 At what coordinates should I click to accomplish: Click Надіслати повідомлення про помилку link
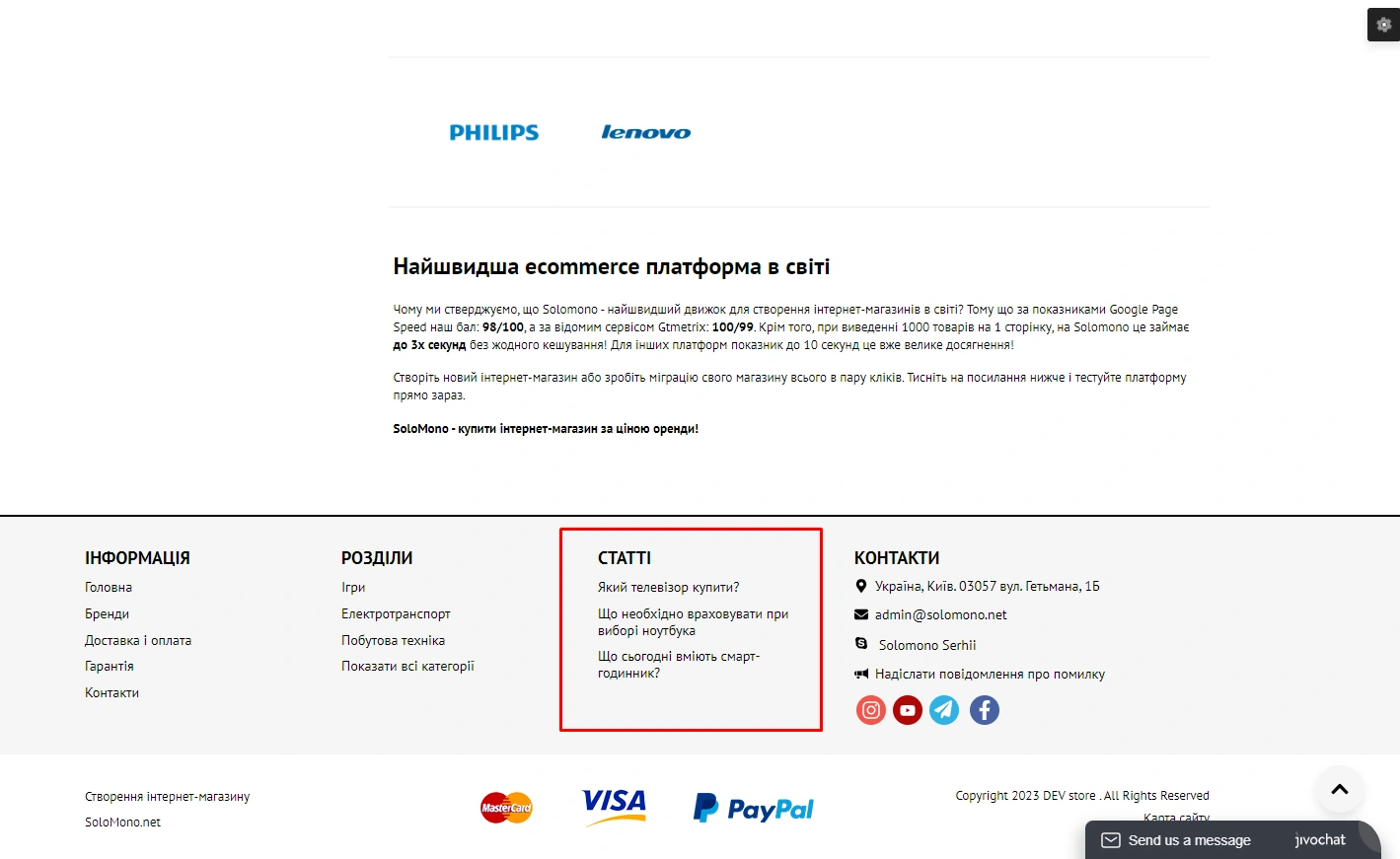[x=990, y=675]
